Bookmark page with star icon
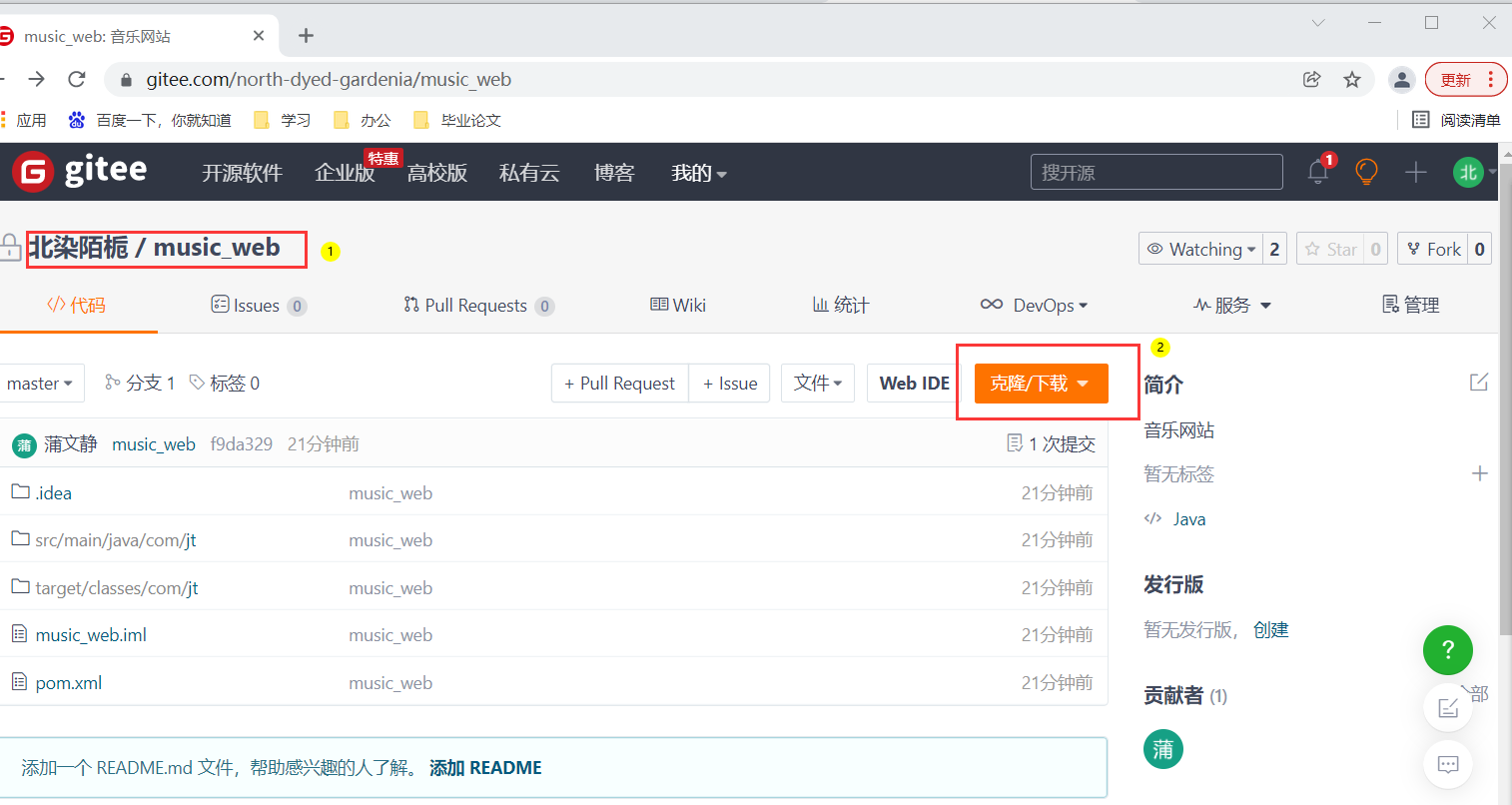Image resolution: width=1512 pixels, height=805 pixels. click(x=1352, y=79)
